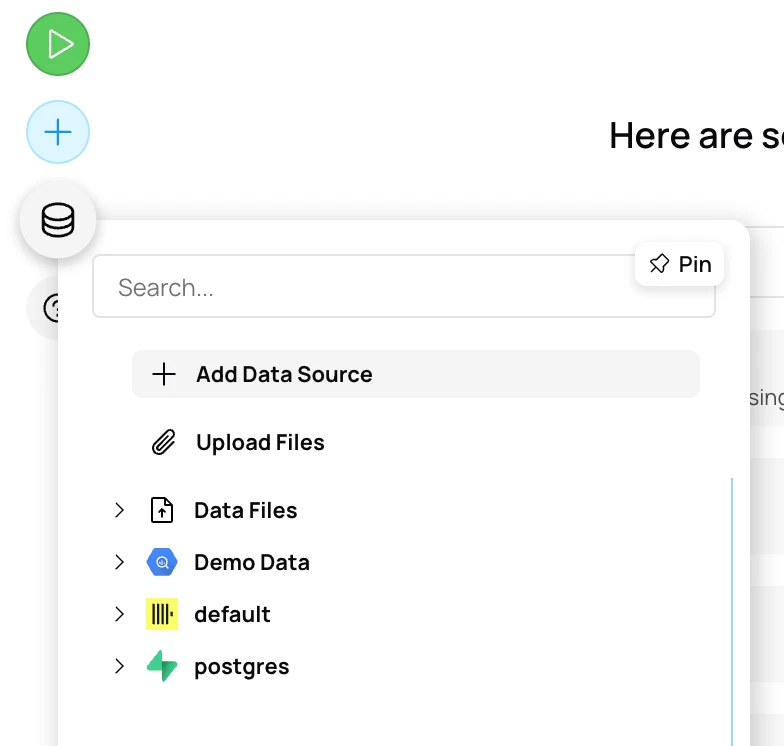784x746 pixels.
Task: Click the paperclip Upload Files icon
Action: 163,442
